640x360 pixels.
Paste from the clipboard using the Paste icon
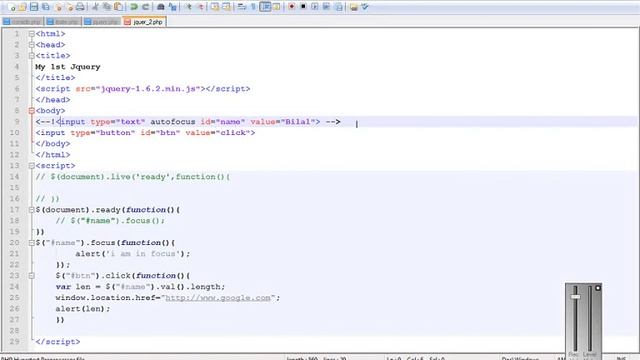[x=119, y=7]
